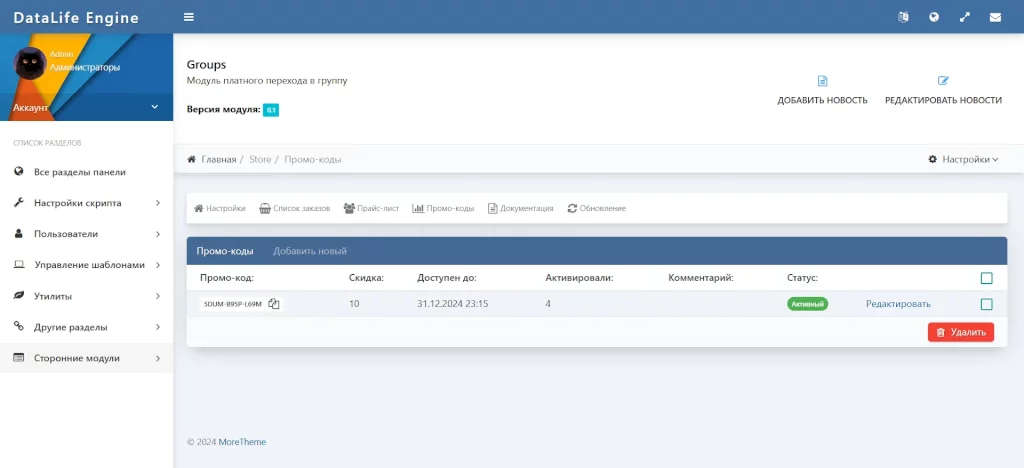Expand Другие разделы submenu chevron
This screenshot has height=468, width=1024.
click(x=157, y=327)
